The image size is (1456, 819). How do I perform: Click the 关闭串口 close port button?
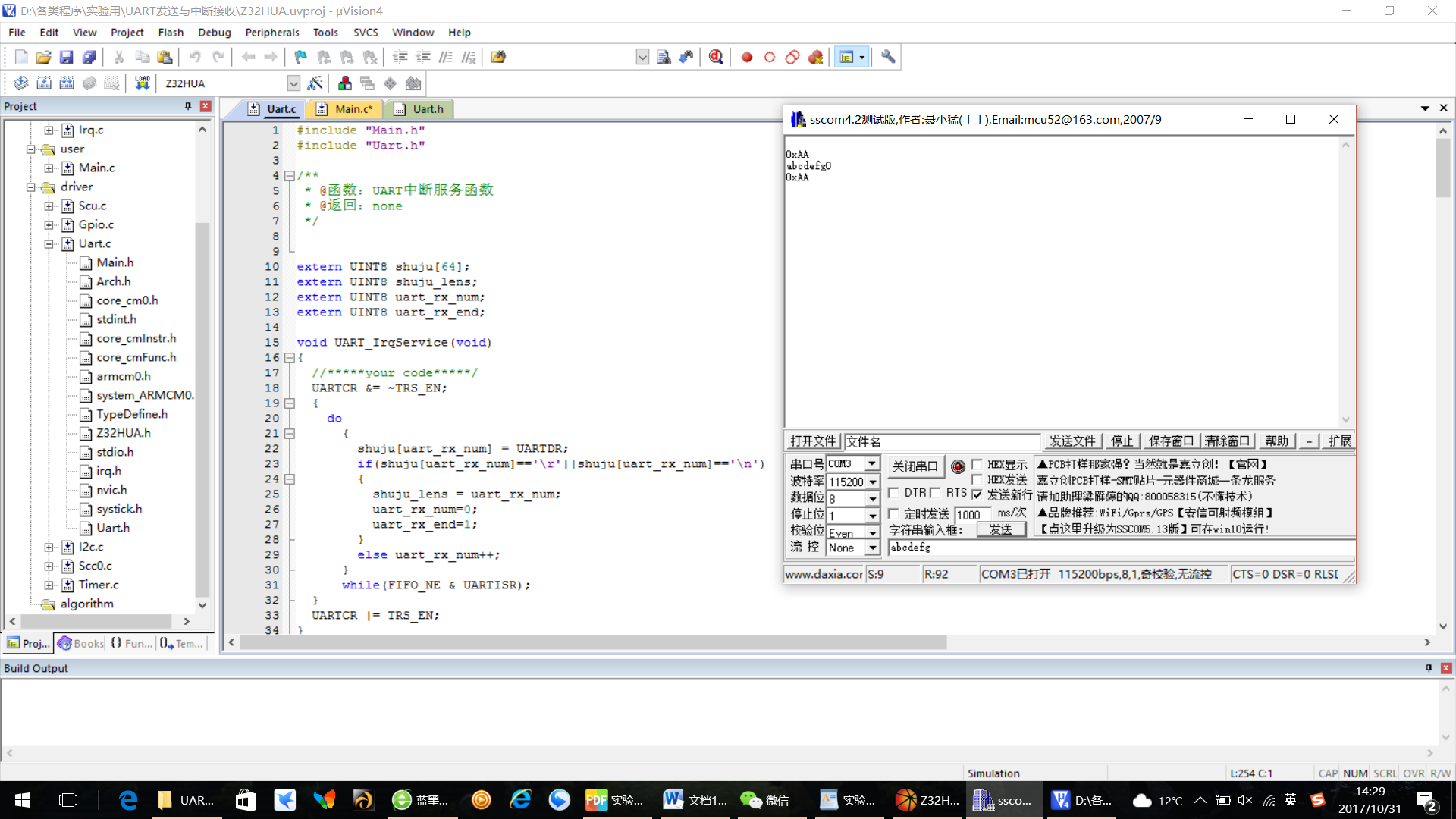click(915, 466)
